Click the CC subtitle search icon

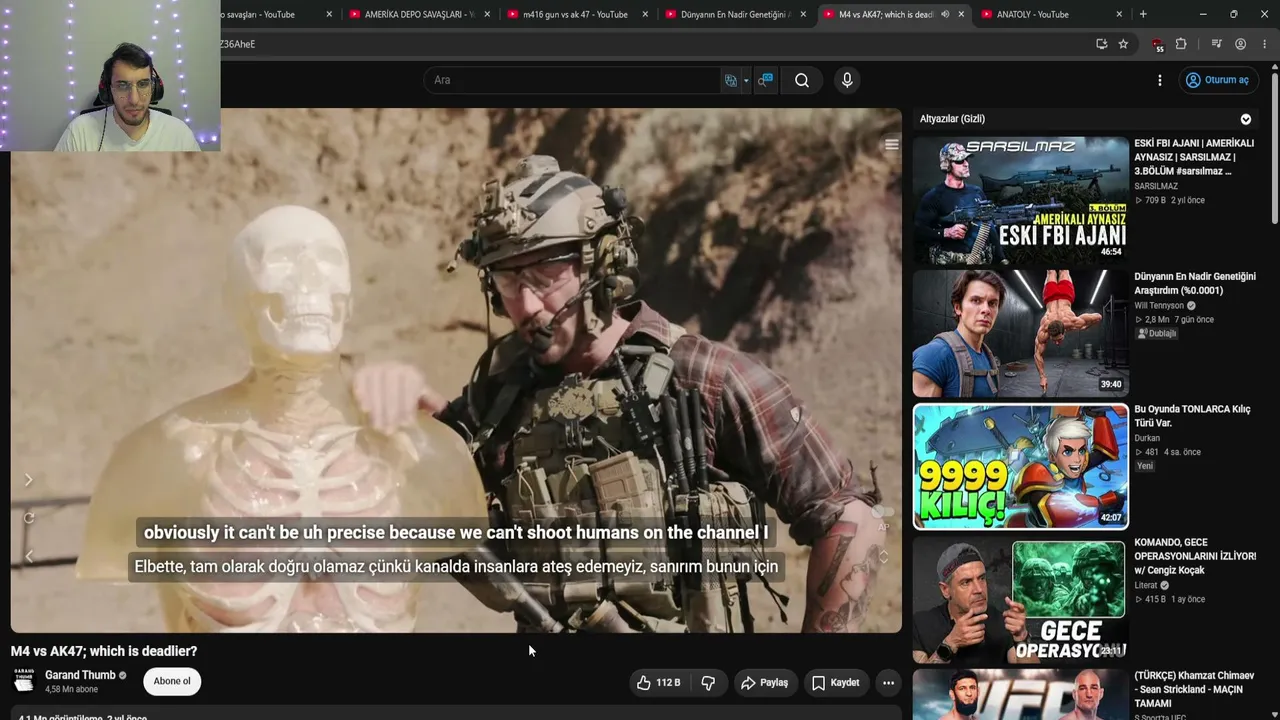coord(765,80)
